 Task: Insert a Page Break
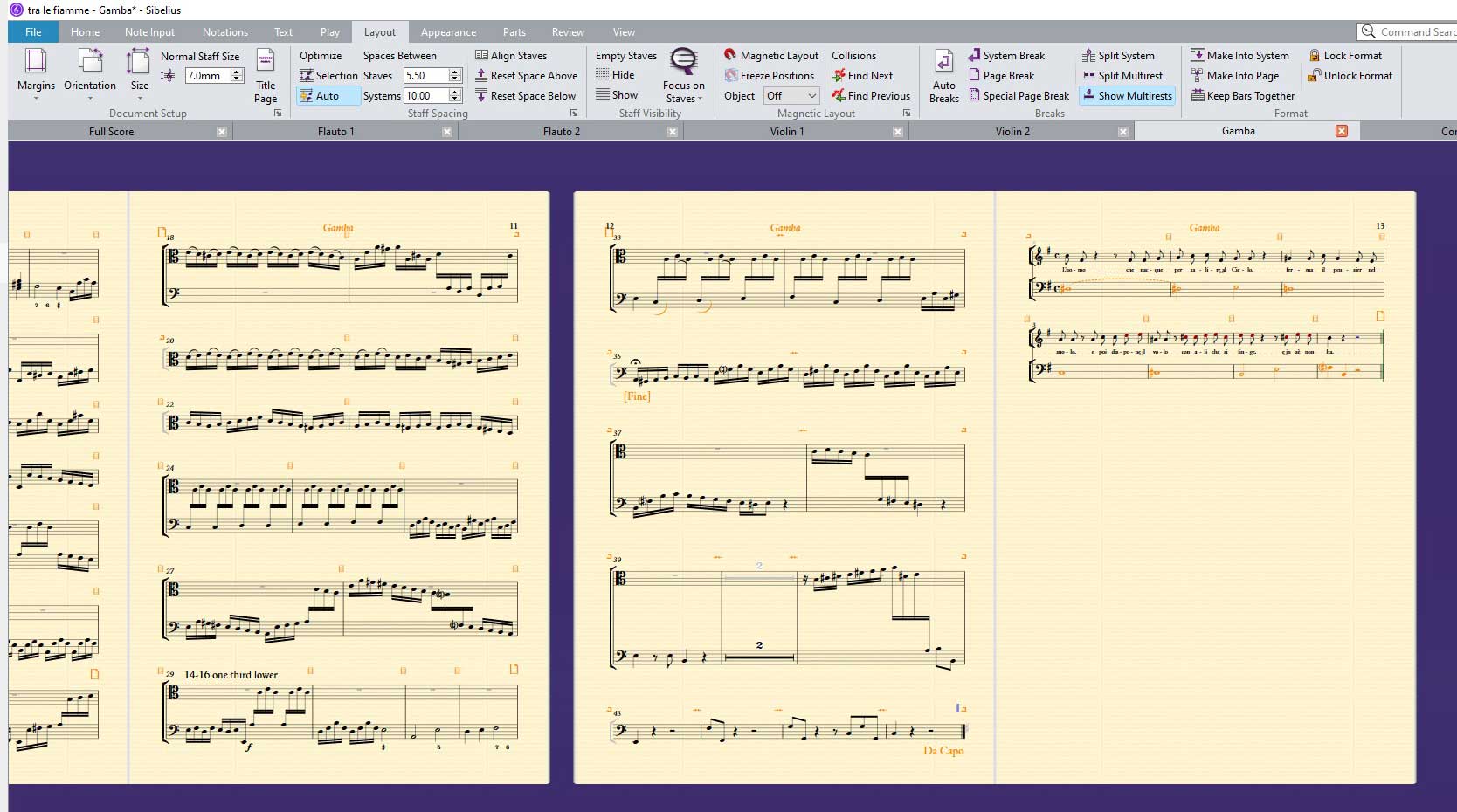pyautogui.click(x=1001, y=76)
